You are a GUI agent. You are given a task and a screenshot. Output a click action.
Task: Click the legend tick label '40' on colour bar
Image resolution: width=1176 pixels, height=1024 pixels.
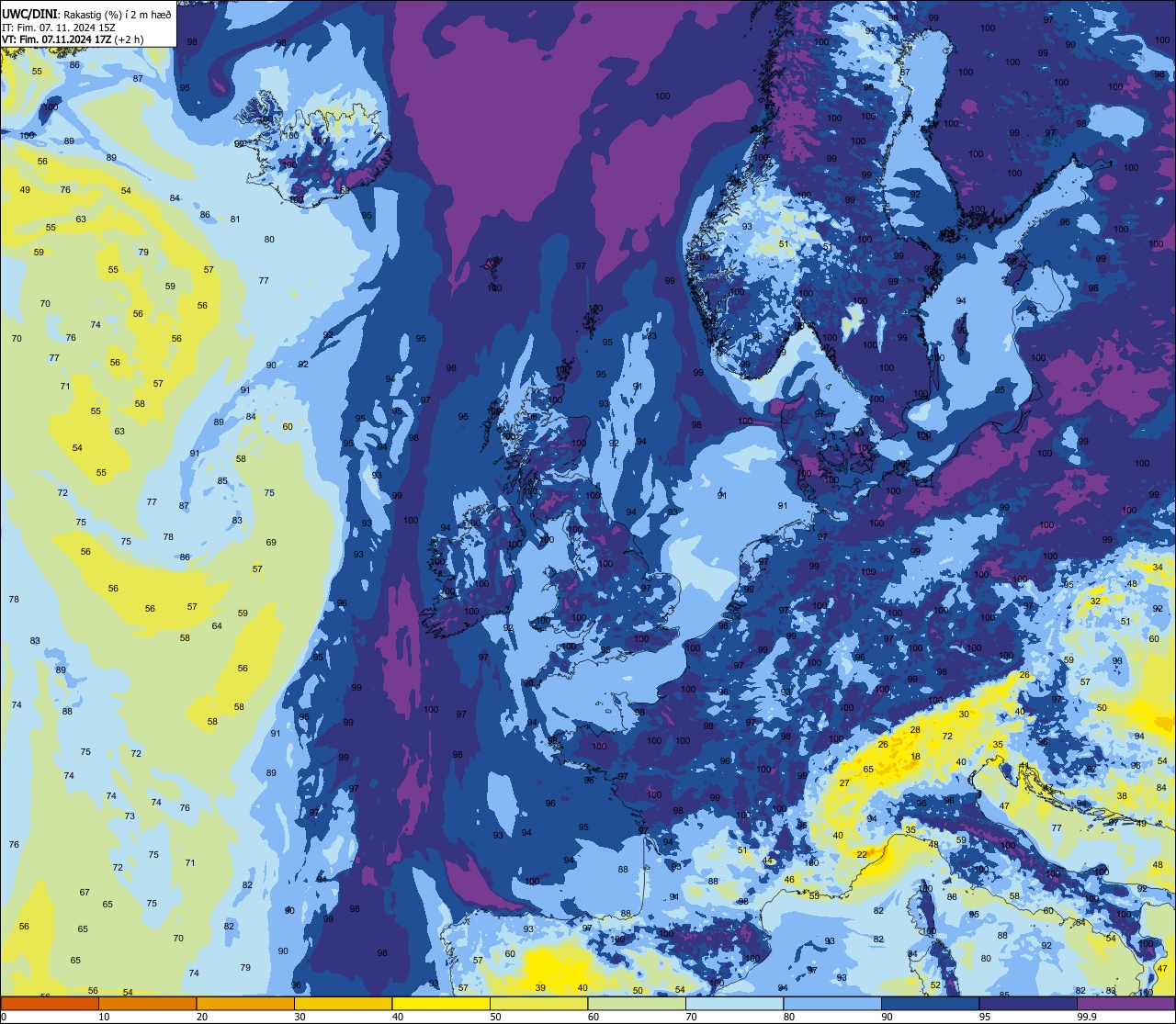[398, 1017]
